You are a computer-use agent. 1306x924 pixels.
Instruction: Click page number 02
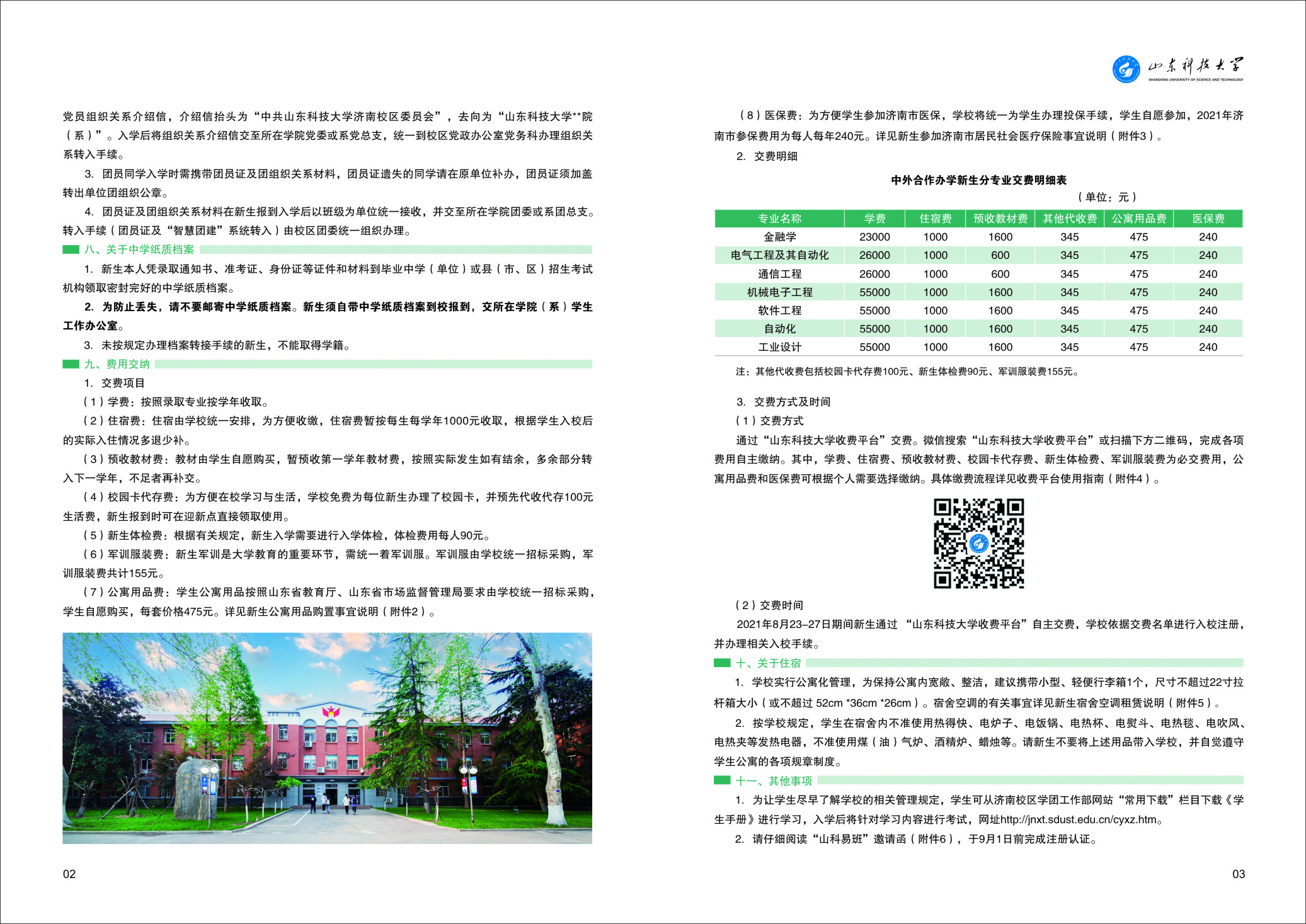click(69, 874)
